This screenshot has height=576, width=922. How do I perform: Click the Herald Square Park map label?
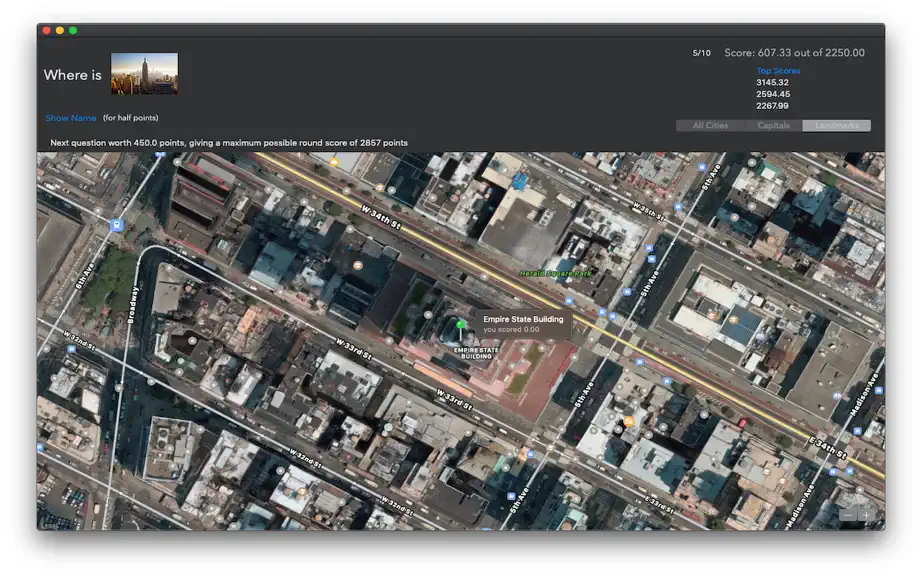[x=556, y=273]
